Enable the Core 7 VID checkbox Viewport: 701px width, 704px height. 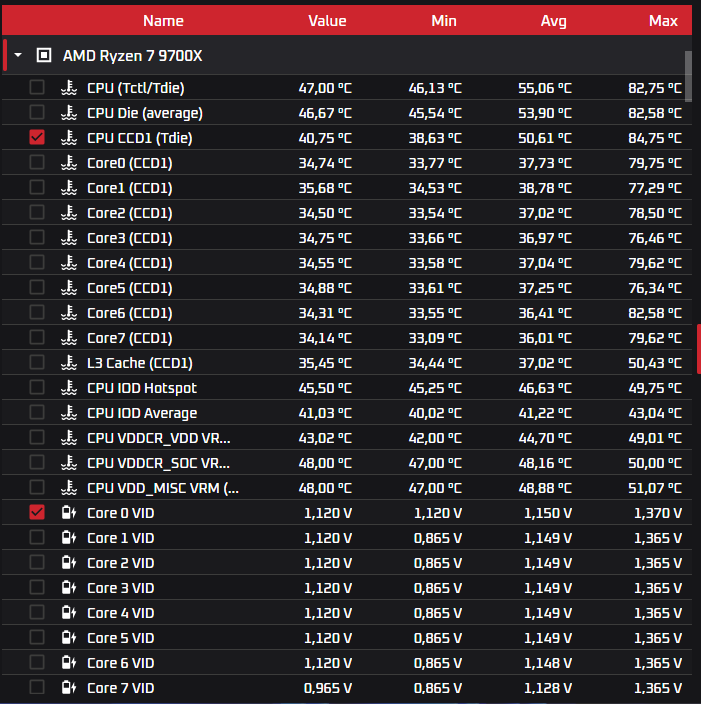[x=37, y=687]
